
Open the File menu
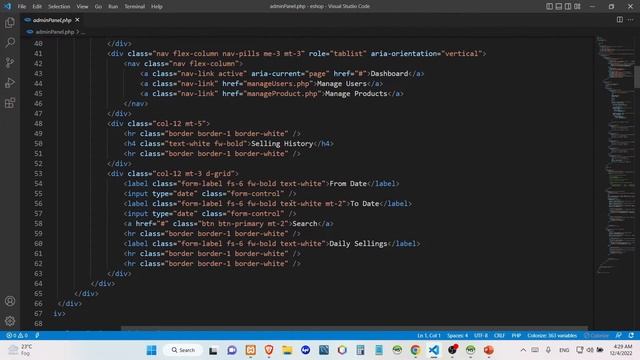pos(22,6)
